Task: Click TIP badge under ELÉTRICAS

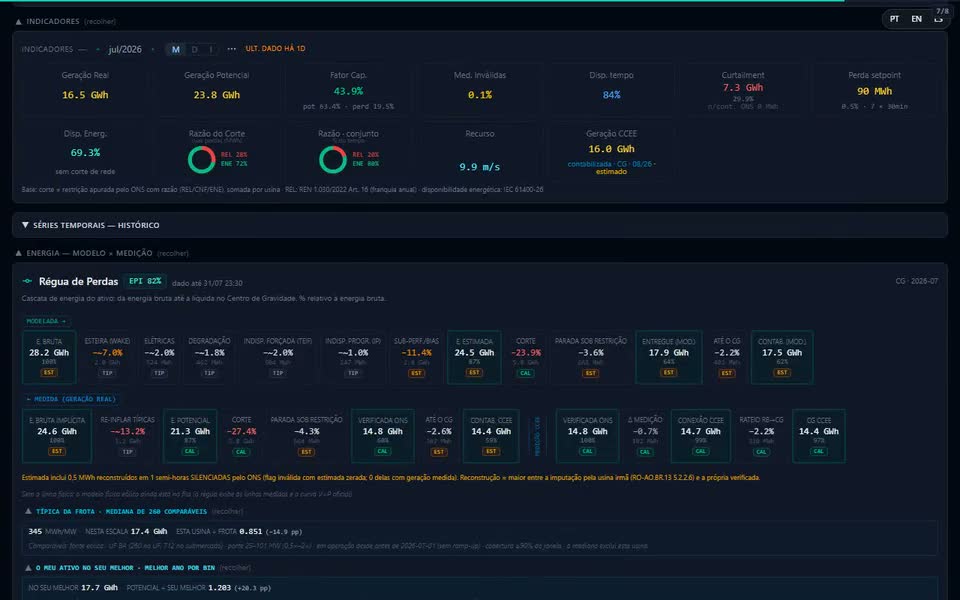Action: coord(159,372)
